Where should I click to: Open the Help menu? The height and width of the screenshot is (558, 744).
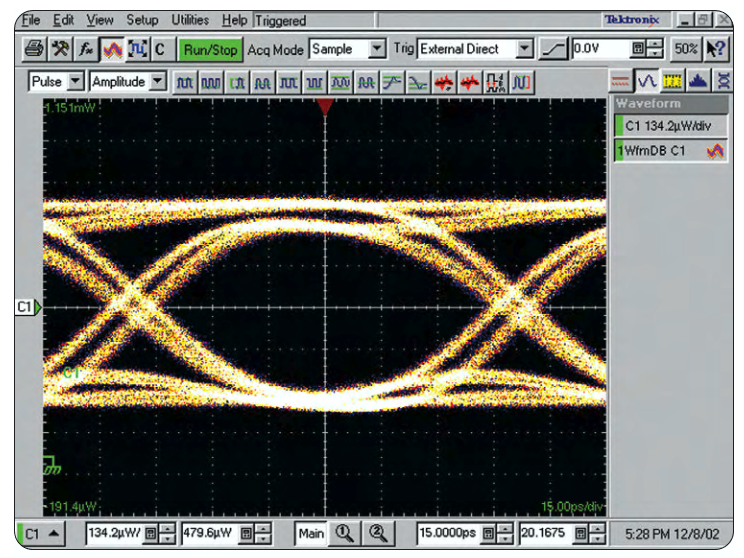[234, 20]
